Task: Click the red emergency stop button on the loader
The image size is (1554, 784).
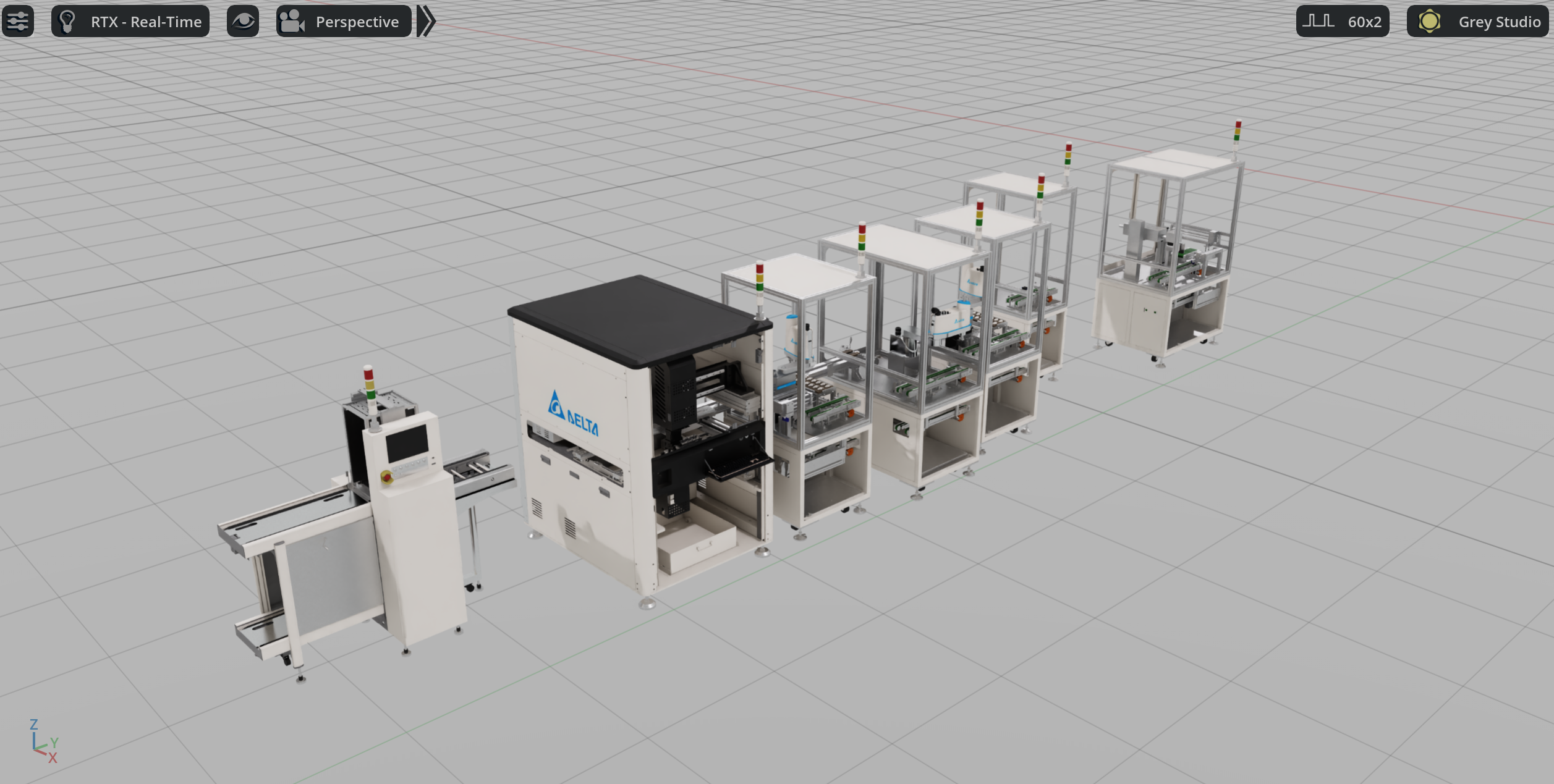Action: 386,476
